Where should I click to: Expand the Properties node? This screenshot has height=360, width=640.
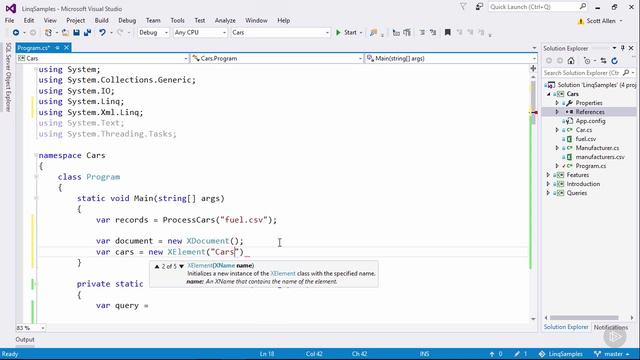(x=557, y=103)
